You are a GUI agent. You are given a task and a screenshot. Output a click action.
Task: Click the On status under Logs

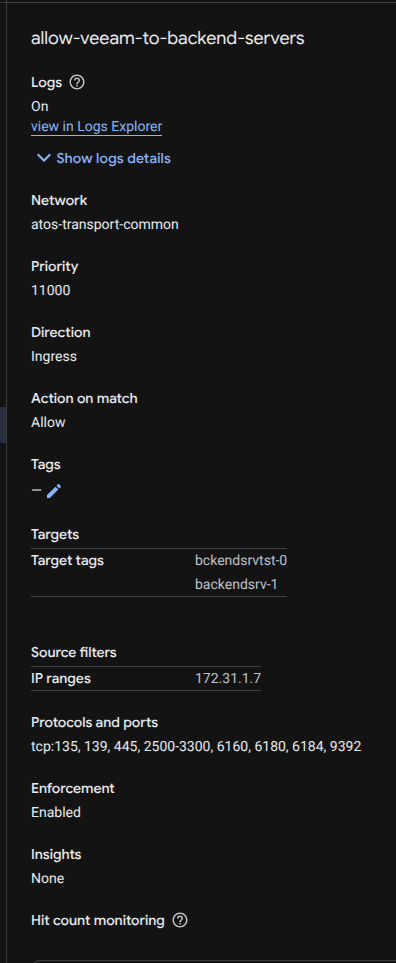point(40,106)
